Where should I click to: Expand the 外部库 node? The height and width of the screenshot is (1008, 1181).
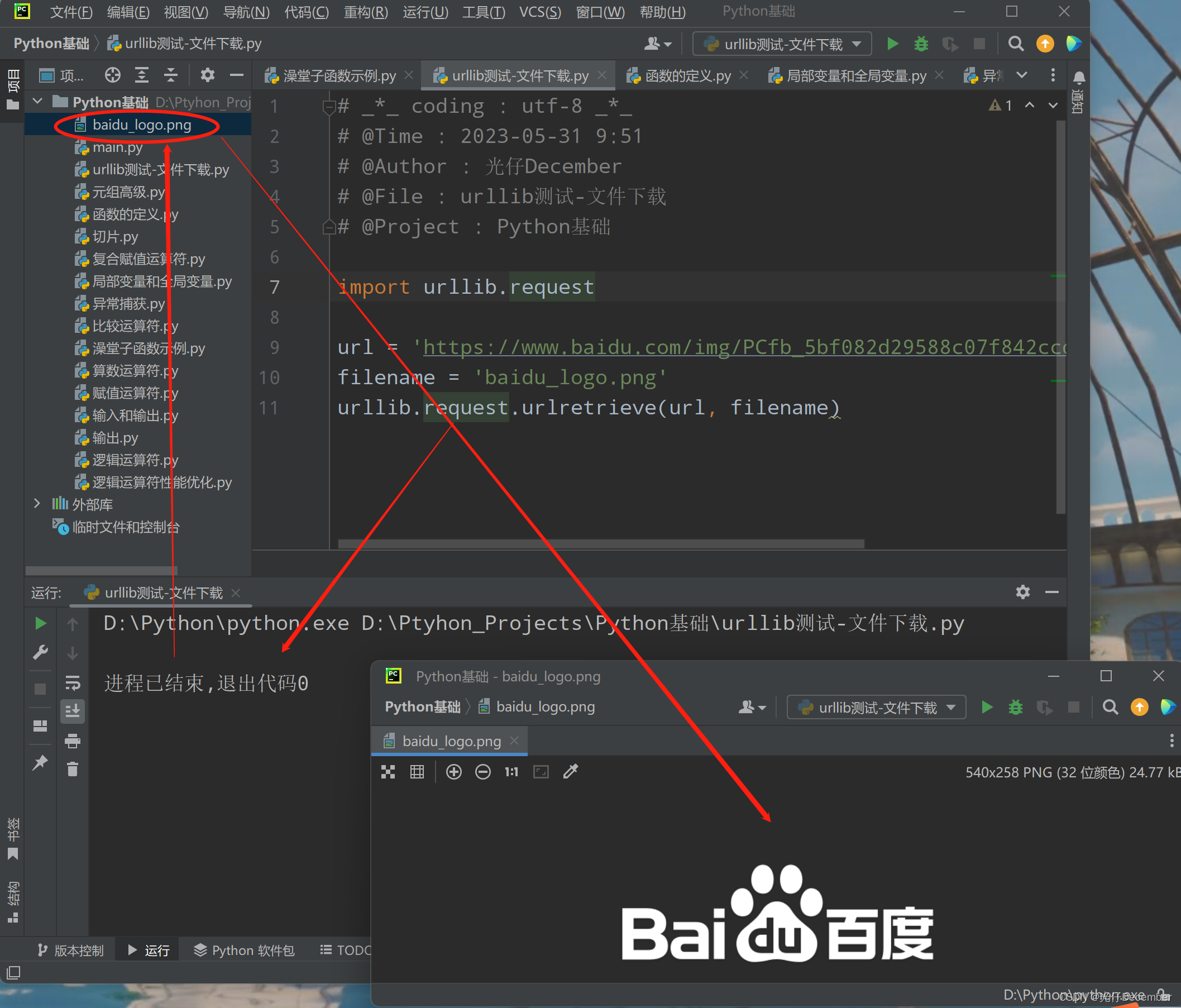tap(37, 503)
